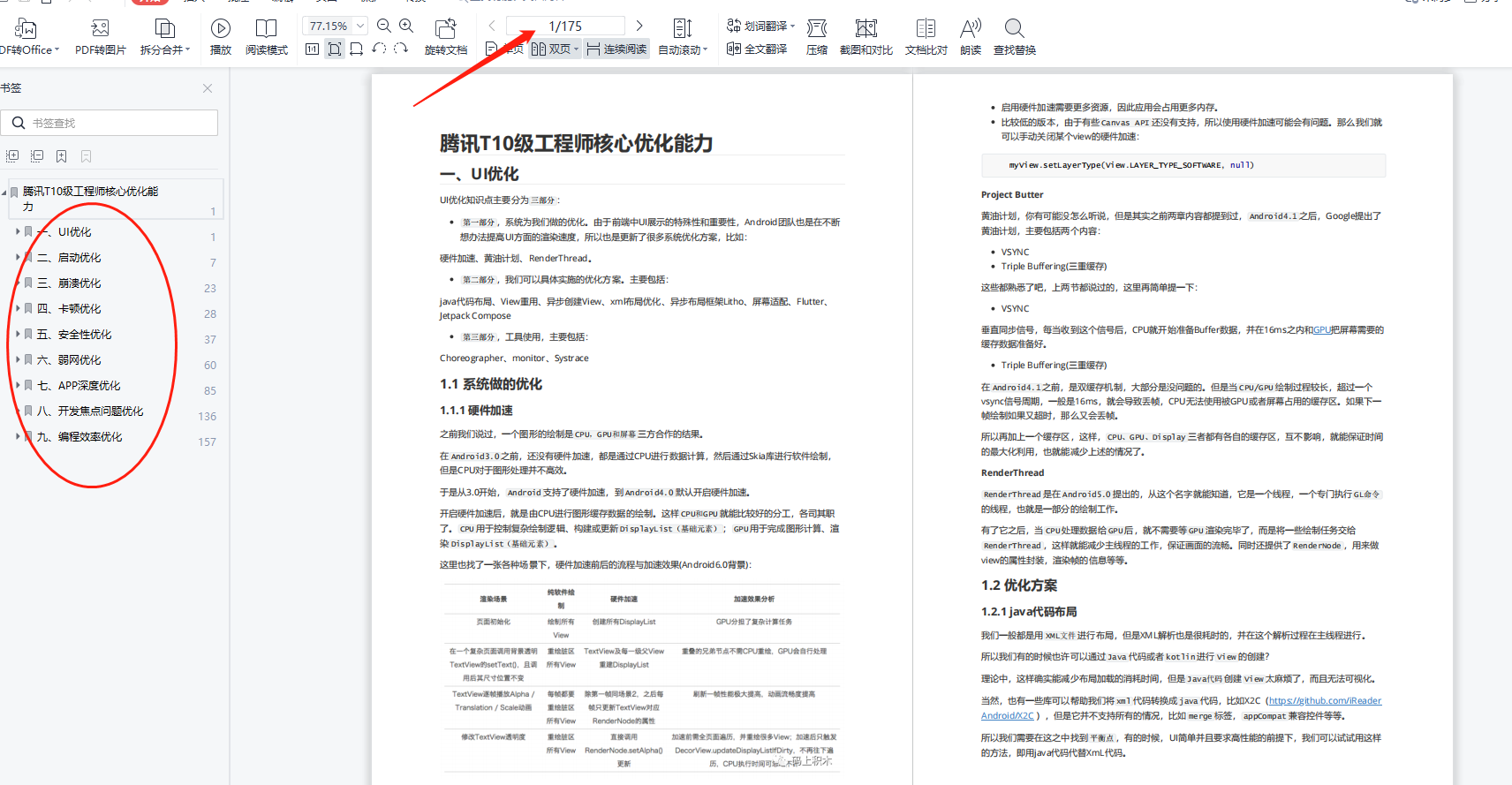Expand the 四、卡顿优化 bookmark

tap(18, 308)
